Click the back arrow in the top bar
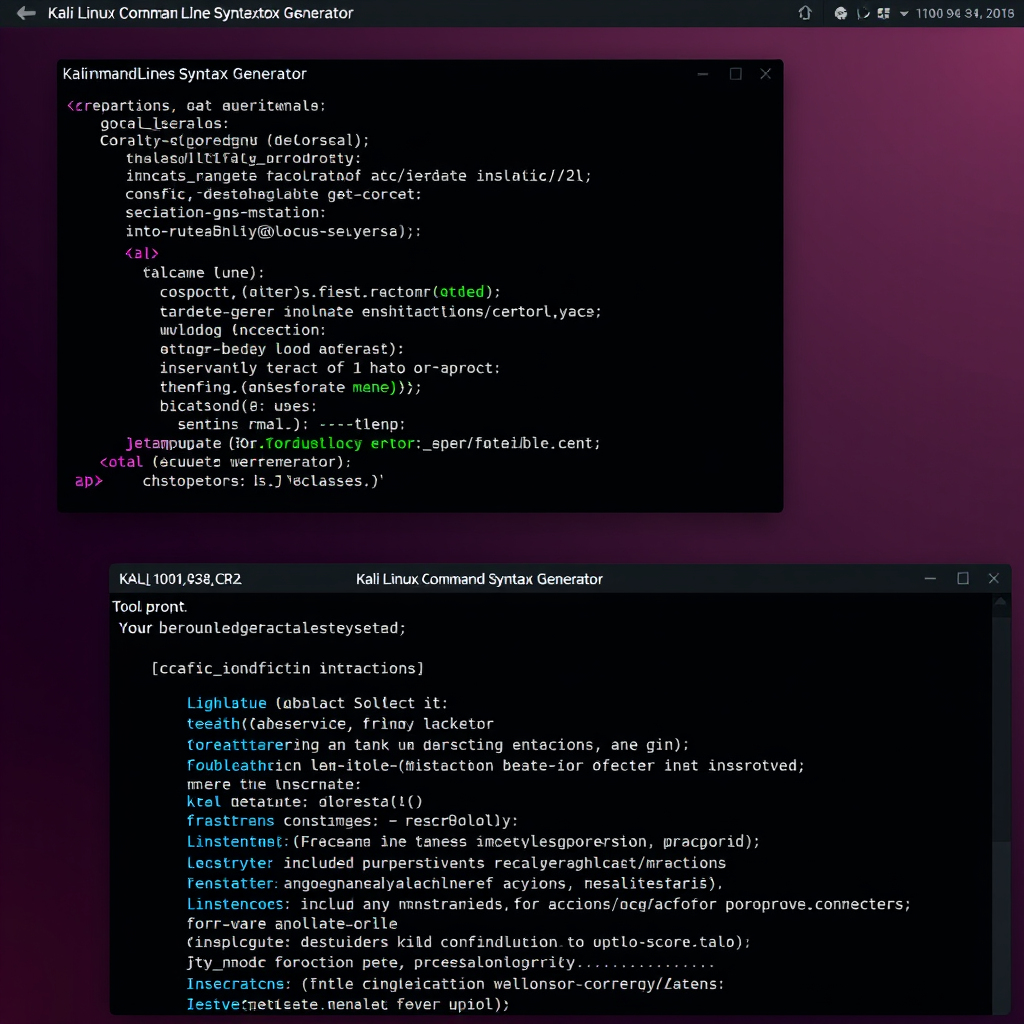The height and width of the screenshot is (1024, 1024). pyautogui.click(x=25, y=13)
